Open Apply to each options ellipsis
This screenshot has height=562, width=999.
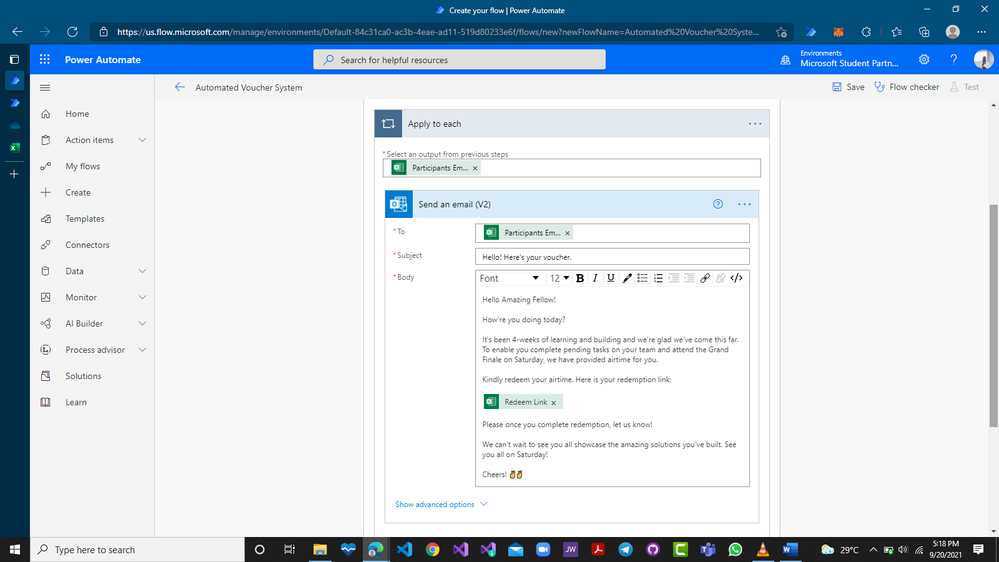[755, 124]
